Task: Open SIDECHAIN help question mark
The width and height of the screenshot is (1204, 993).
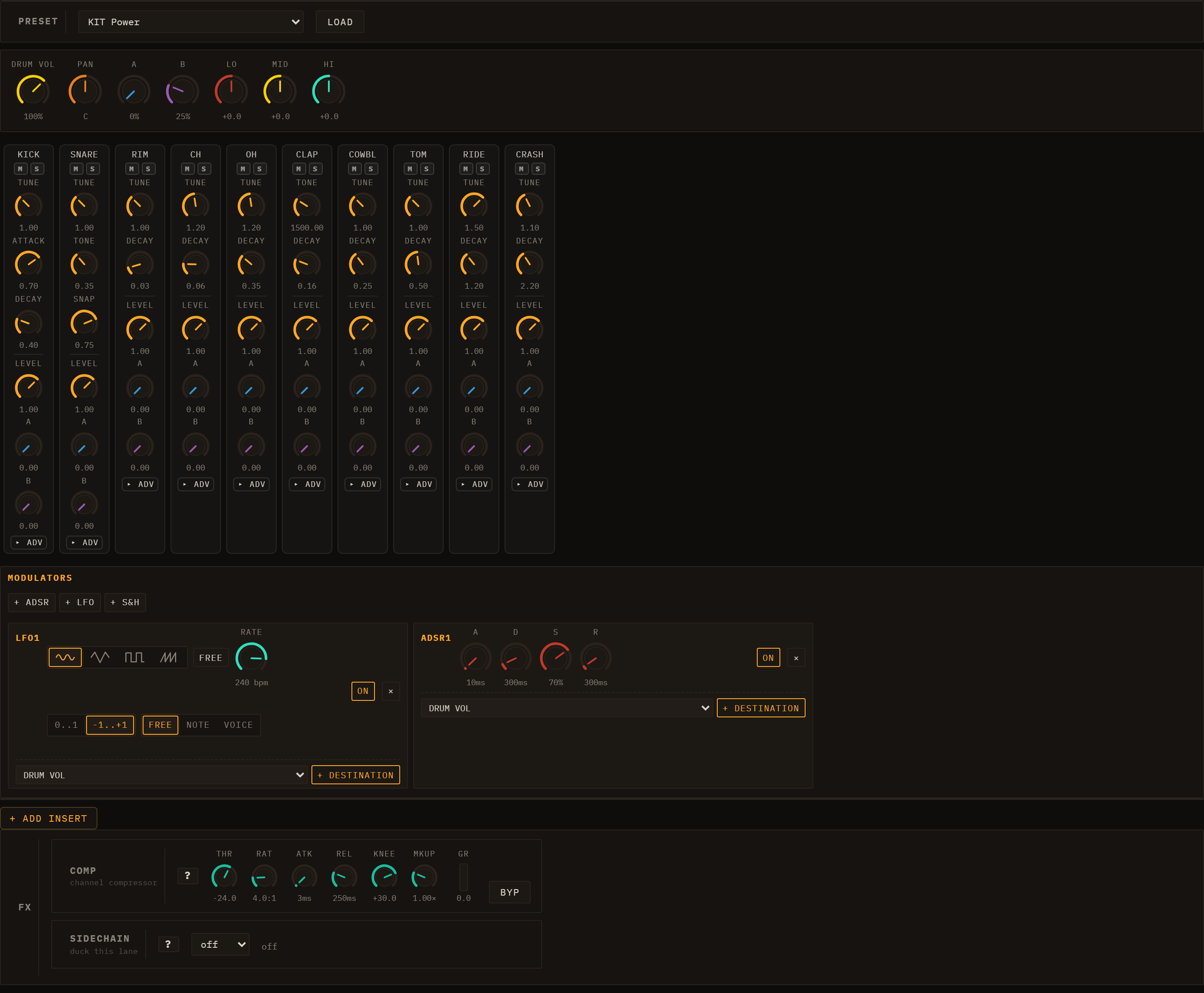Action: tap(168, 944)
